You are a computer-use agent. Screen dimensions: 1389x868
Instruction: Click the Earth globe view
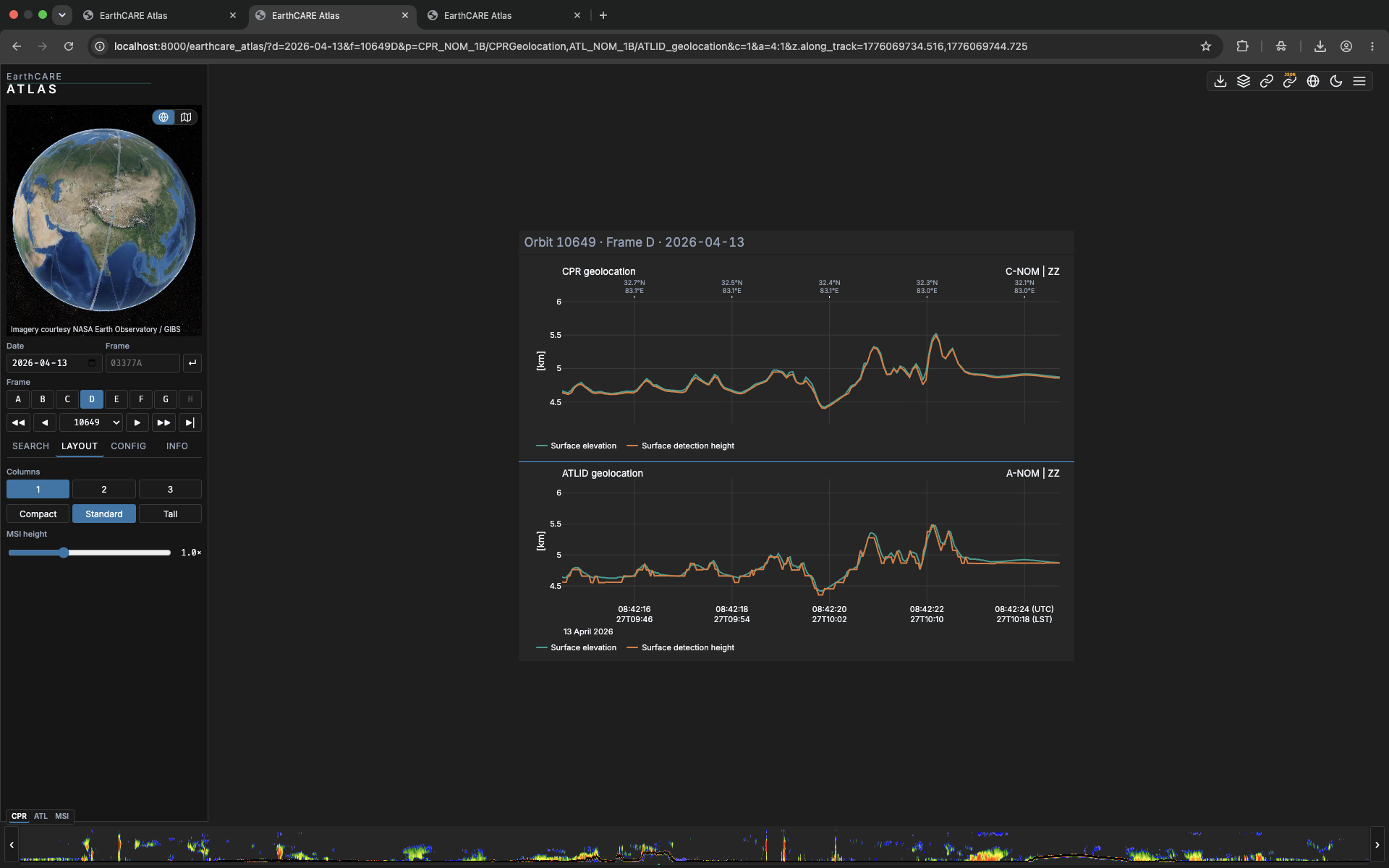point(104,220)
